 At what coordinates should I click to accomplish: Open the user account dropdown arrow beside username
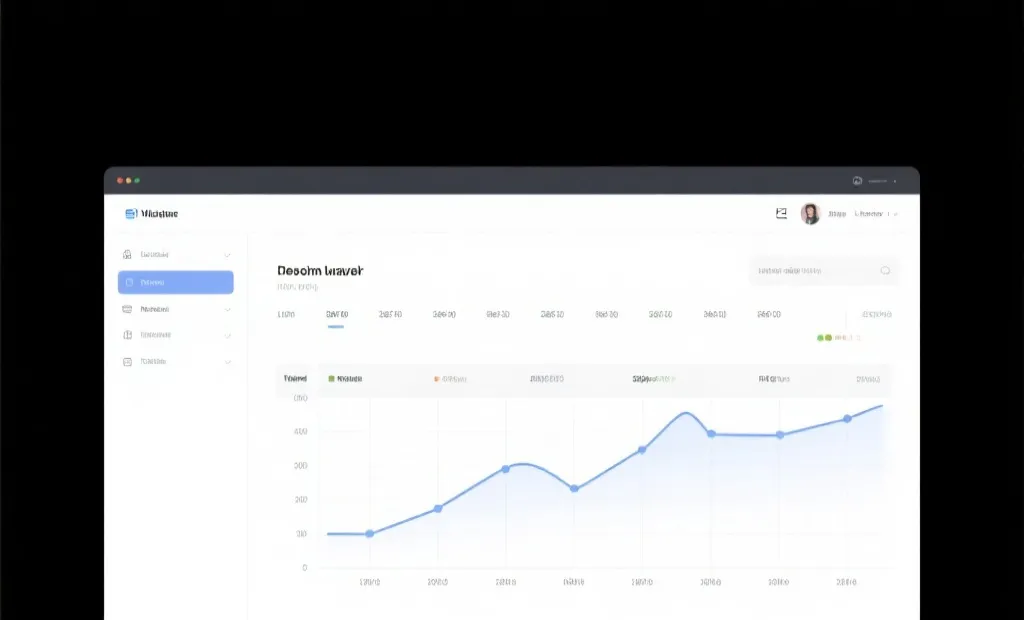[895, 214]
